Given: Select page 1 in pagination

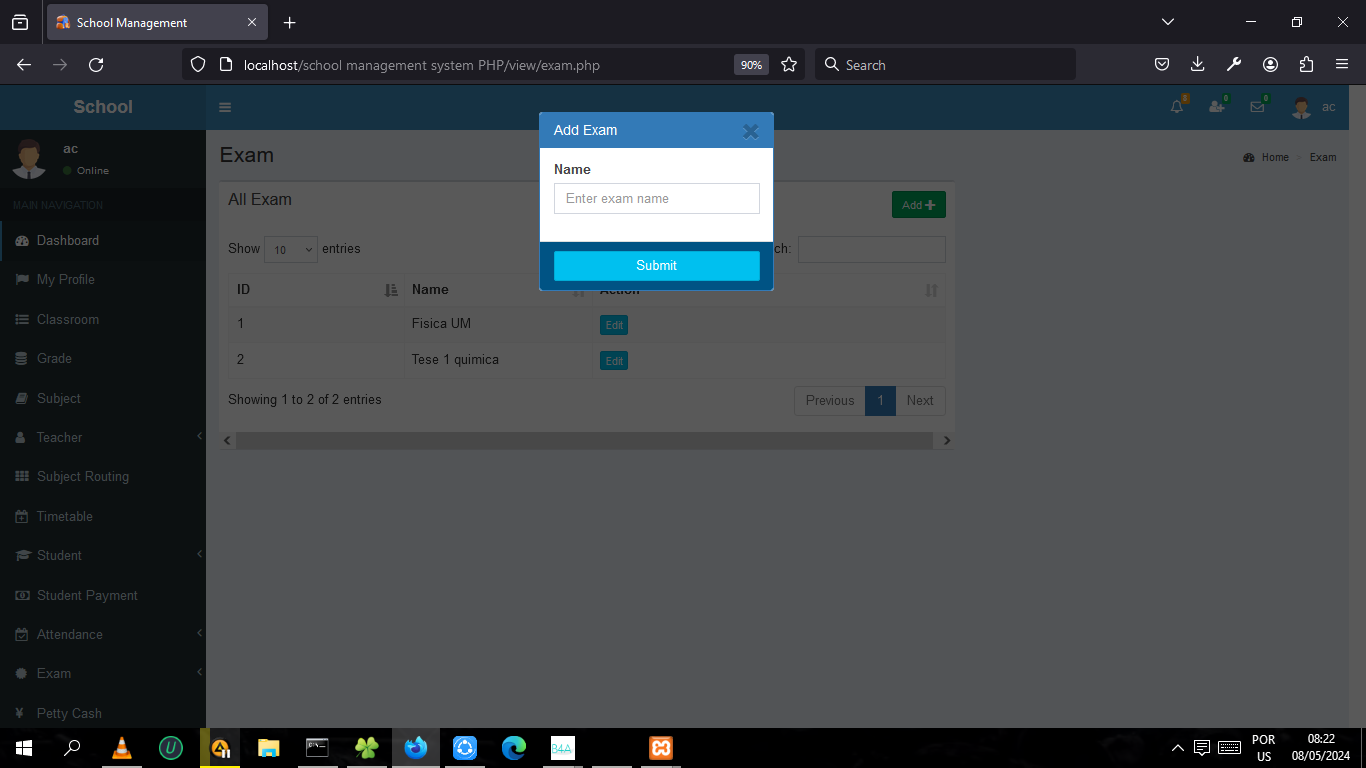Looking at the screenshot, I should point(880,401).
